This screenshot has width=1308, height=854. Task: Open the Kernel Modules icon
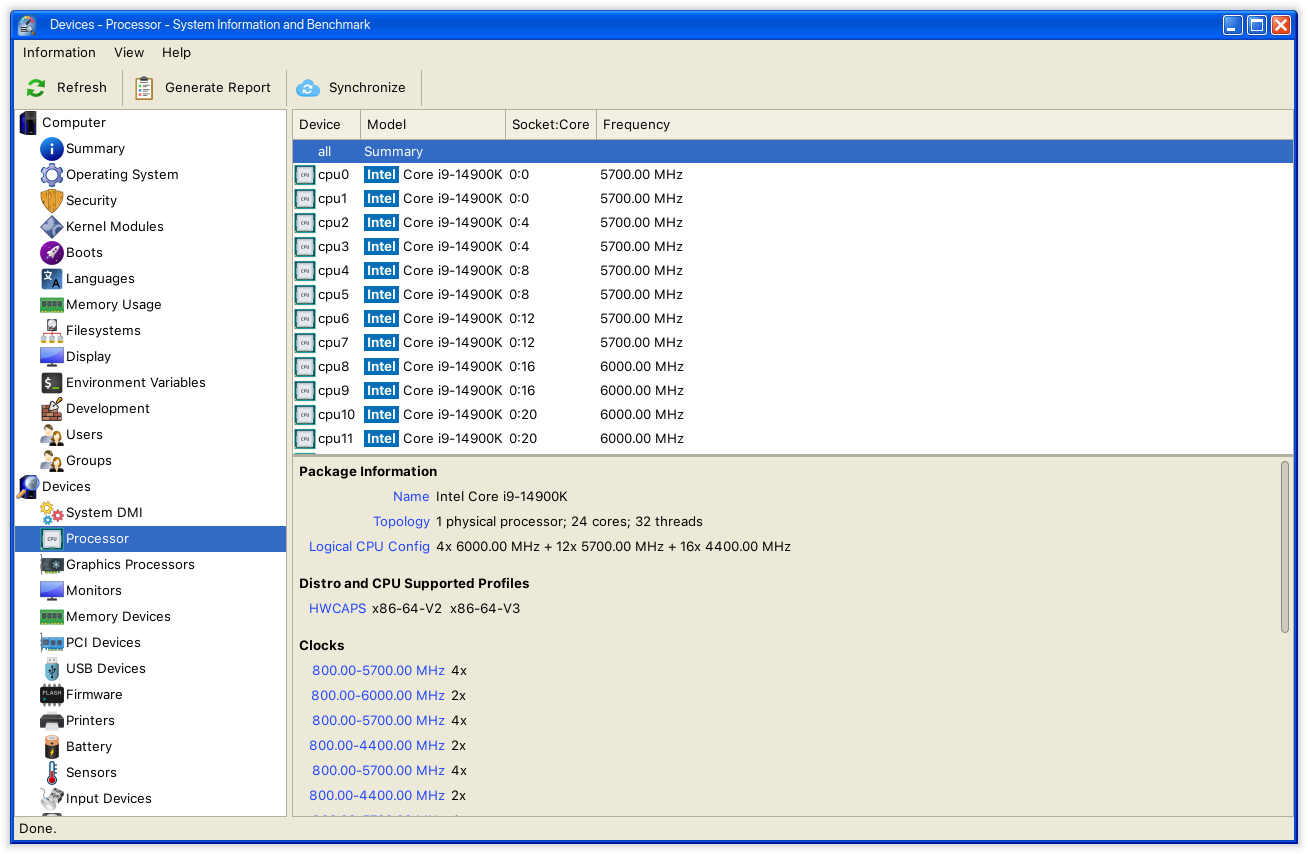[52, 227]
